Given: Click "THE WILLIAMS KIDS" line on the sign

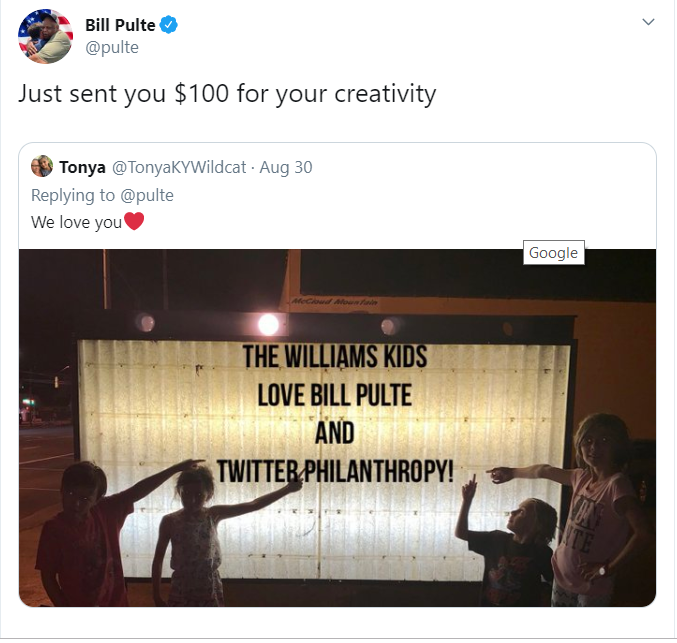Looking at the screenshot, I should (x=334, y=356).
